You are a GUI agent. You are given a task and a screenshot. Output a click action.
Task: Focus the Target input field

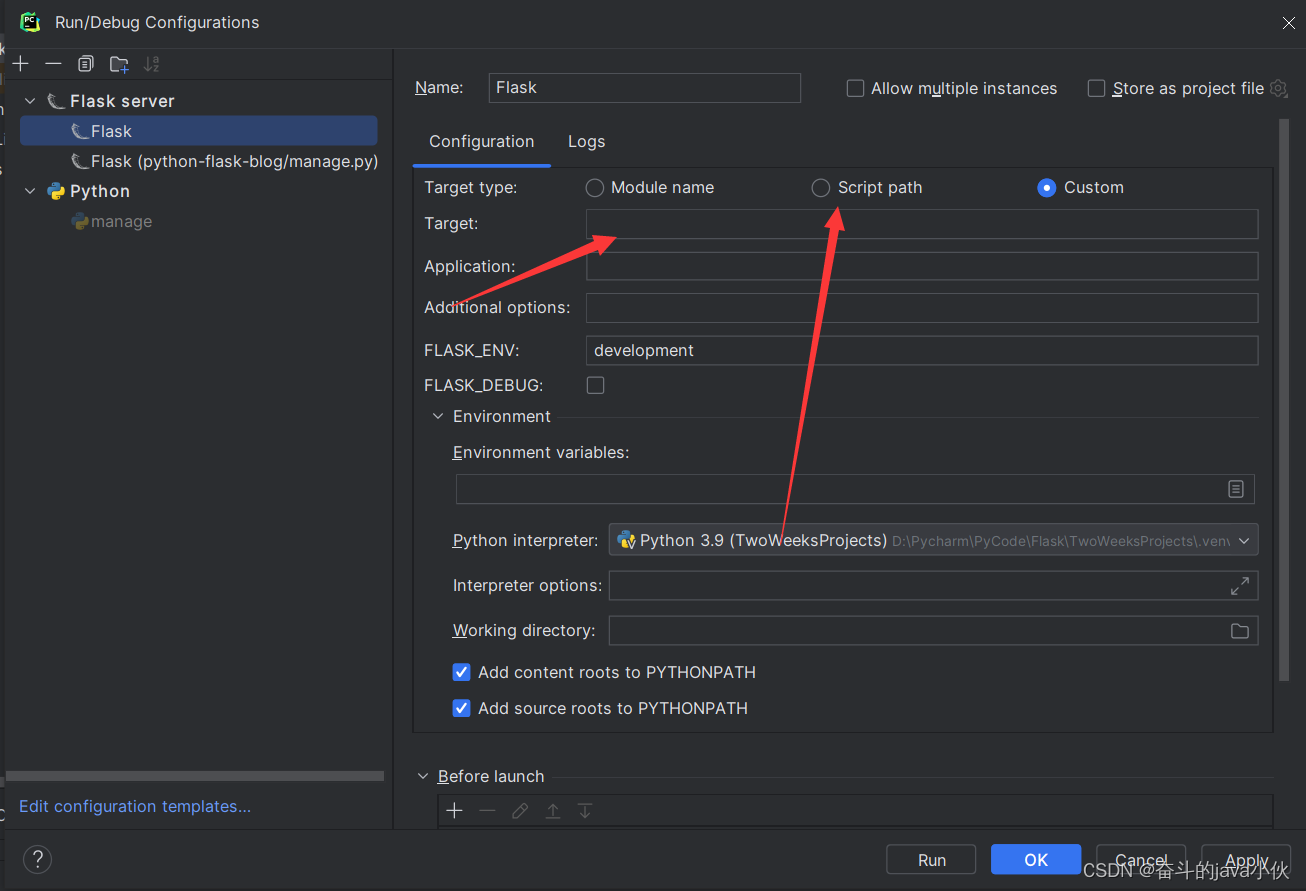click(922, 224)
